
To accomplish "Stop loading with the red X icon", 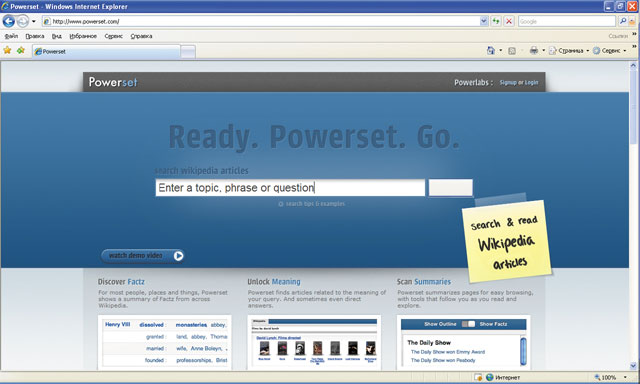I will tap(509, 21).
